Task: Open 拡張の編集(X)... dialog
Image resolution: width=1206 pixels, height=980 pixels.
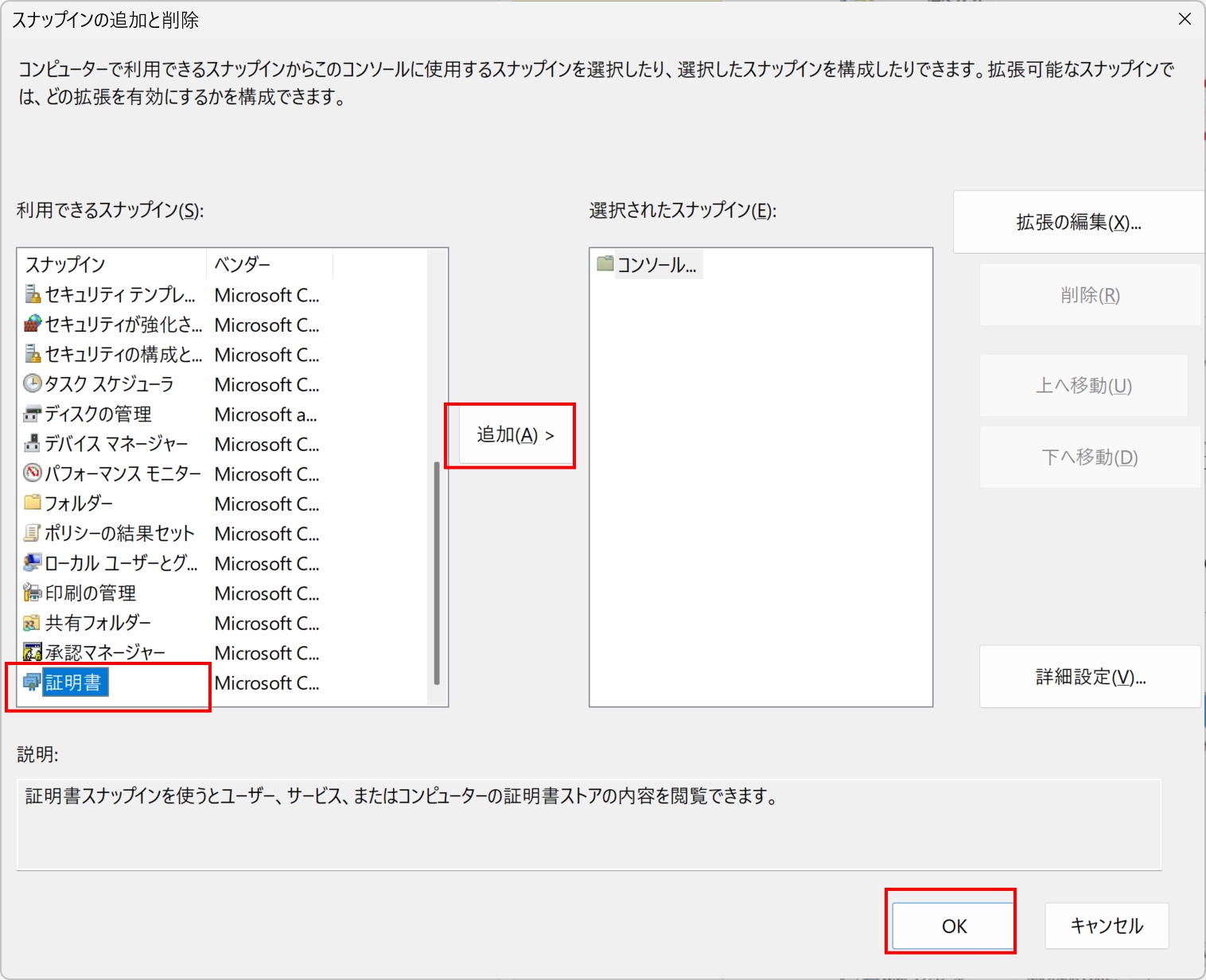Action: 1078,223
